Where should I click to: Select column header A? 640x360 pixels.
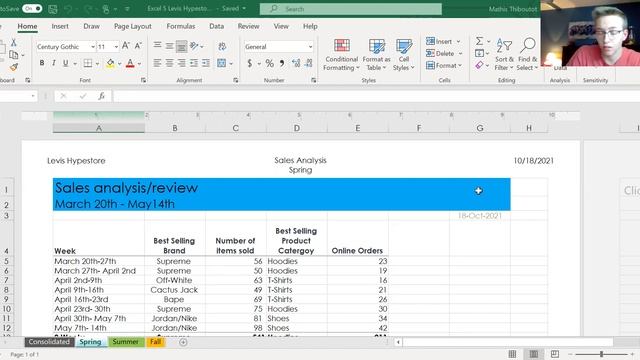[x=99, y=128]
